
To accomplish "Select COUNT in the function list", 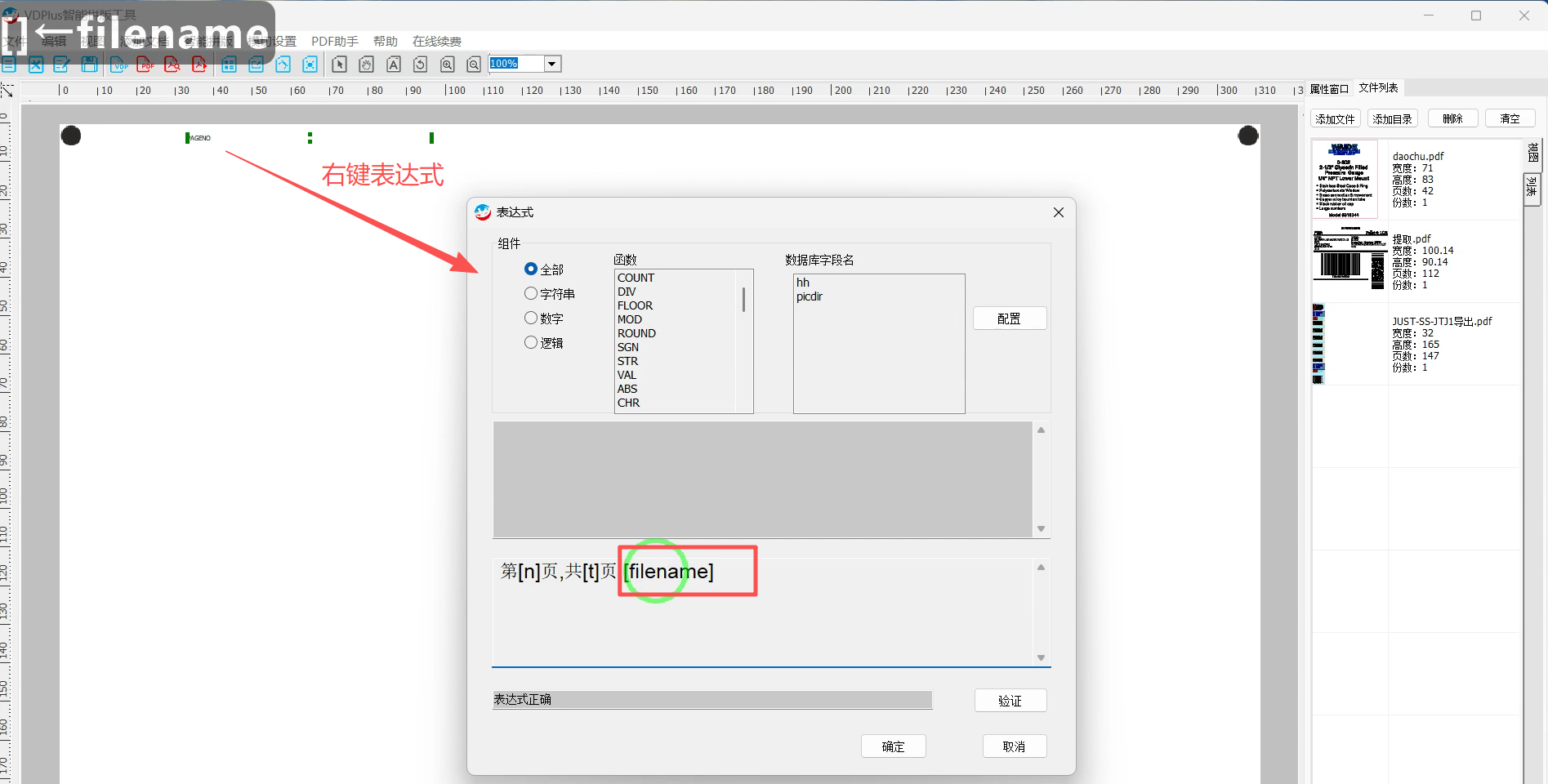I will (x=636, y=278).
